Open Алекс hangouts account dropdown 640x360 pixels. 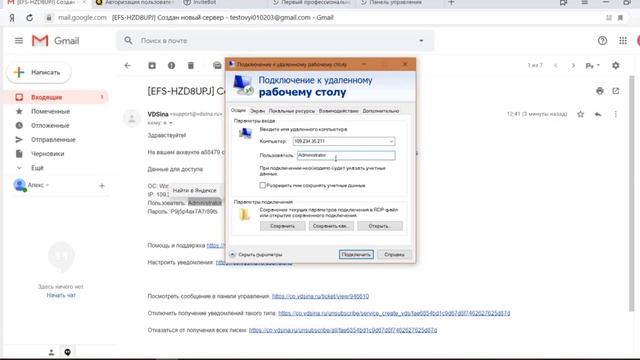coord(38,185)
